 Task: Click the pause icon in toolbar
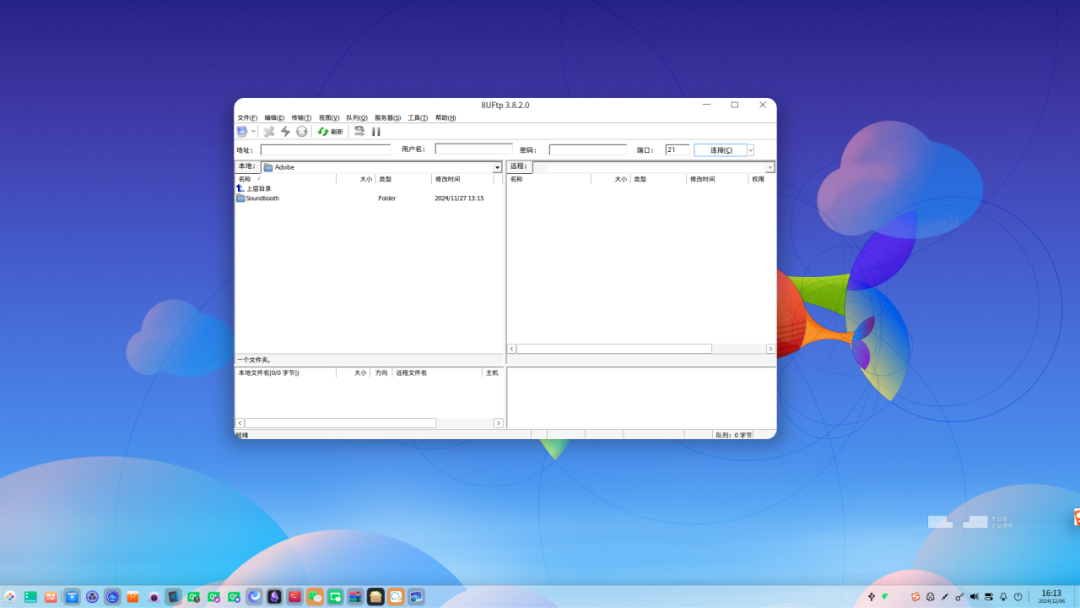[376, 131]
